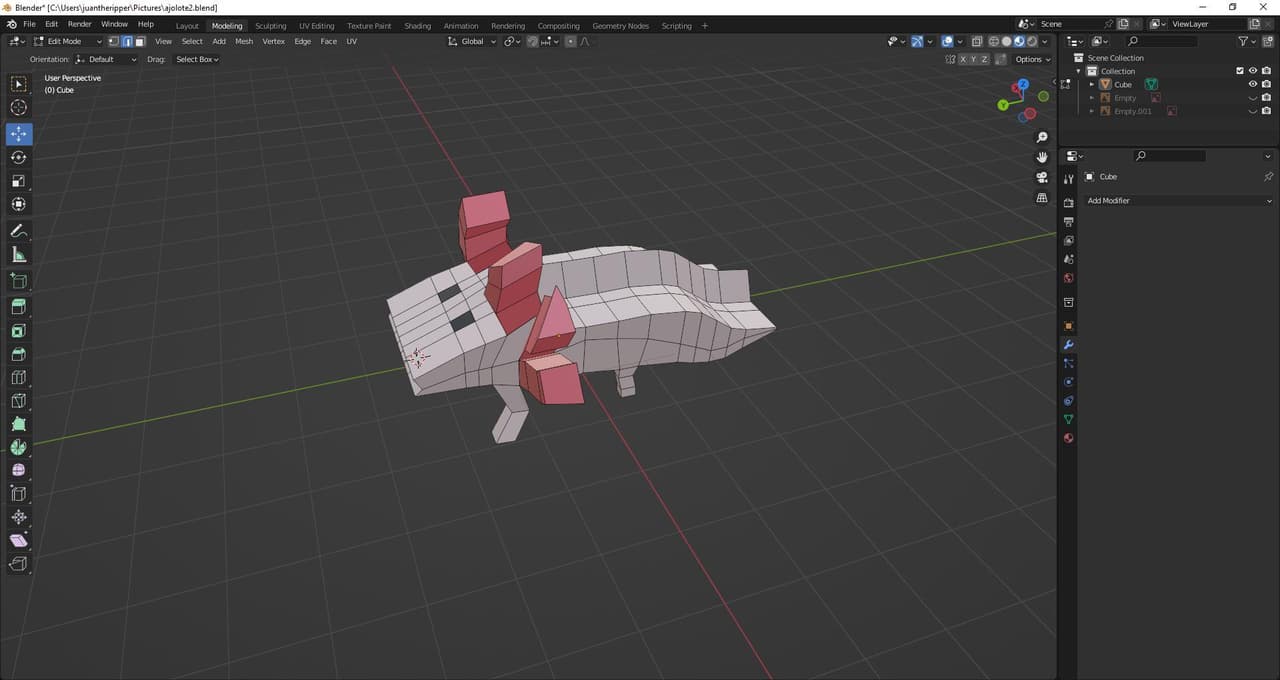1280x680 pixels.
Task: Select the Rotate tool
Action: (19, 157)
